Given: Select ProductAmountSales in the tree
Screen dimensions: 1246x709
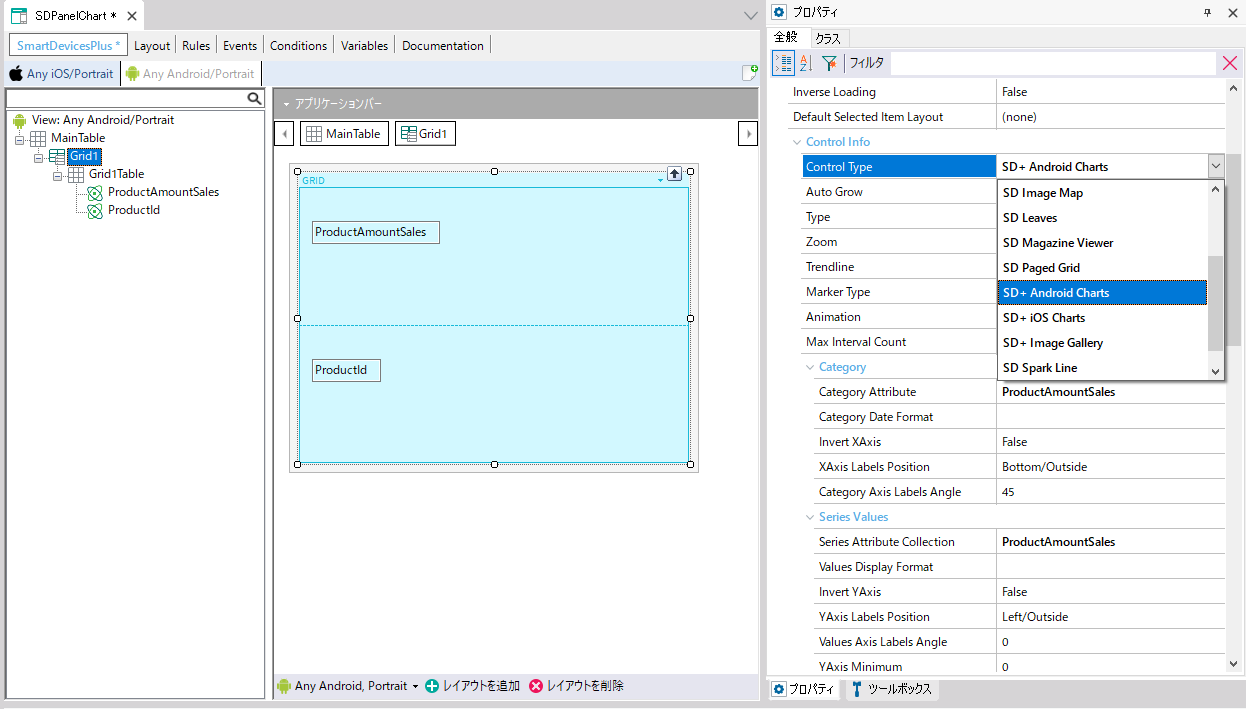Looking at the screenshot, I should click(163, 192).
